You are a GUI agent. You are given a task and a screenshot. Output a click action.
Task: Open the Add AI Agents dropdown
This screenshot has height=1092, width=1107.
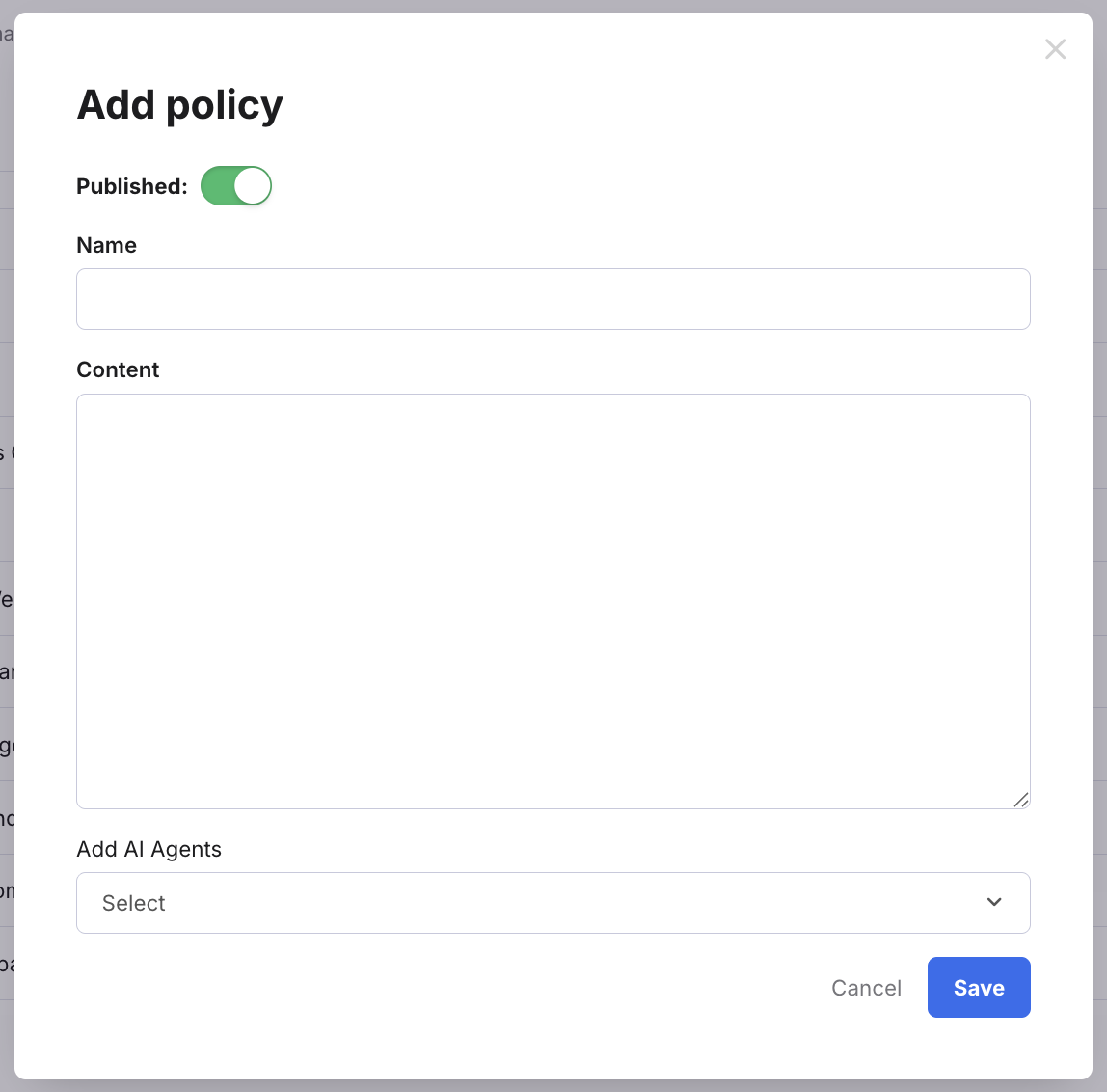(x=553, y=903)
